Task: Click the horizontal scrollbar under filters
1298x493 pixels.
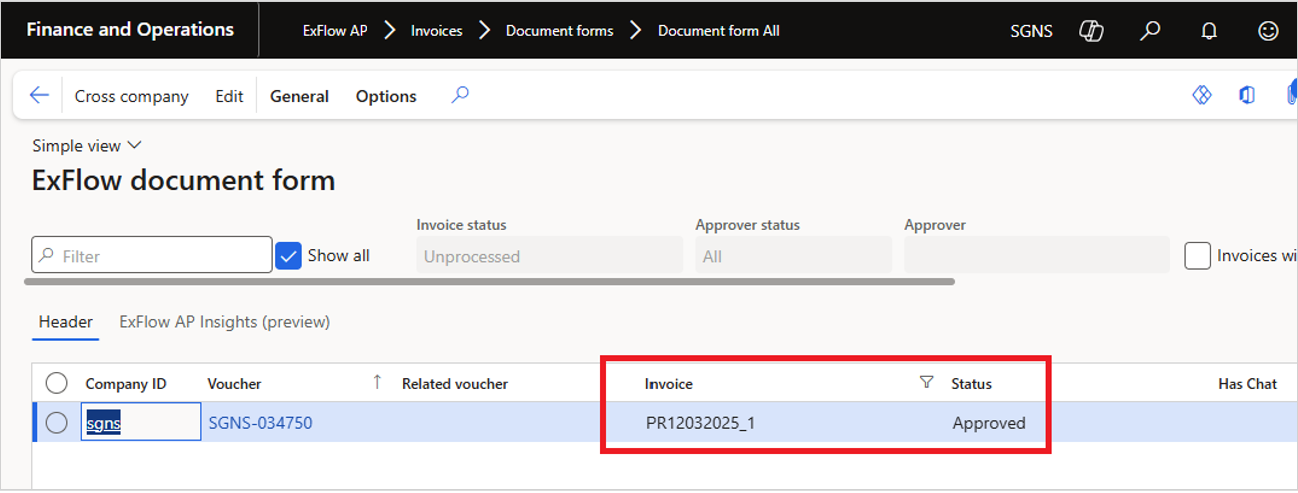Action: pyautogui.click(x=490, y=282)
